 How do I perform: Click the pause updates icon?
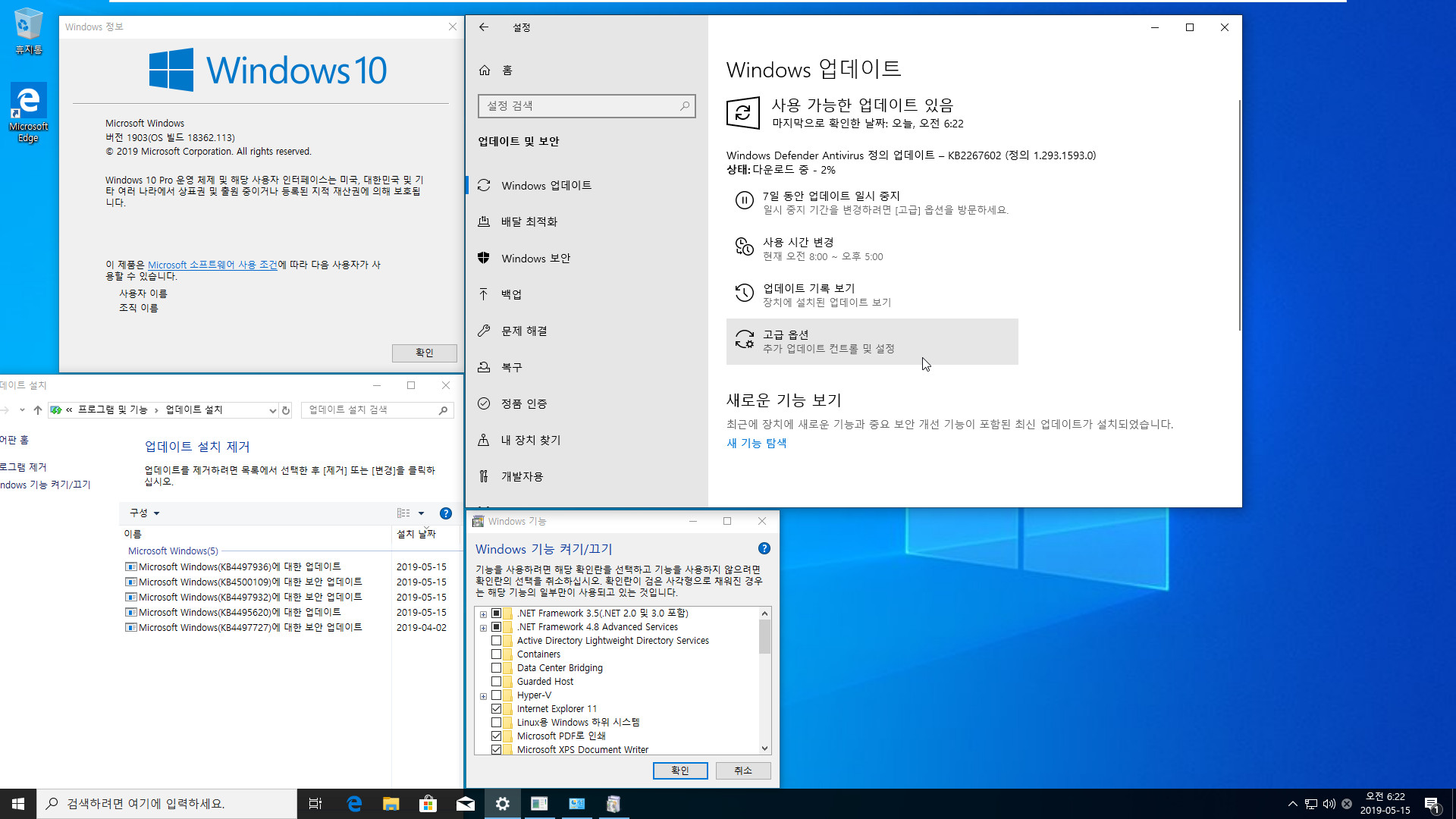[745, 201]
